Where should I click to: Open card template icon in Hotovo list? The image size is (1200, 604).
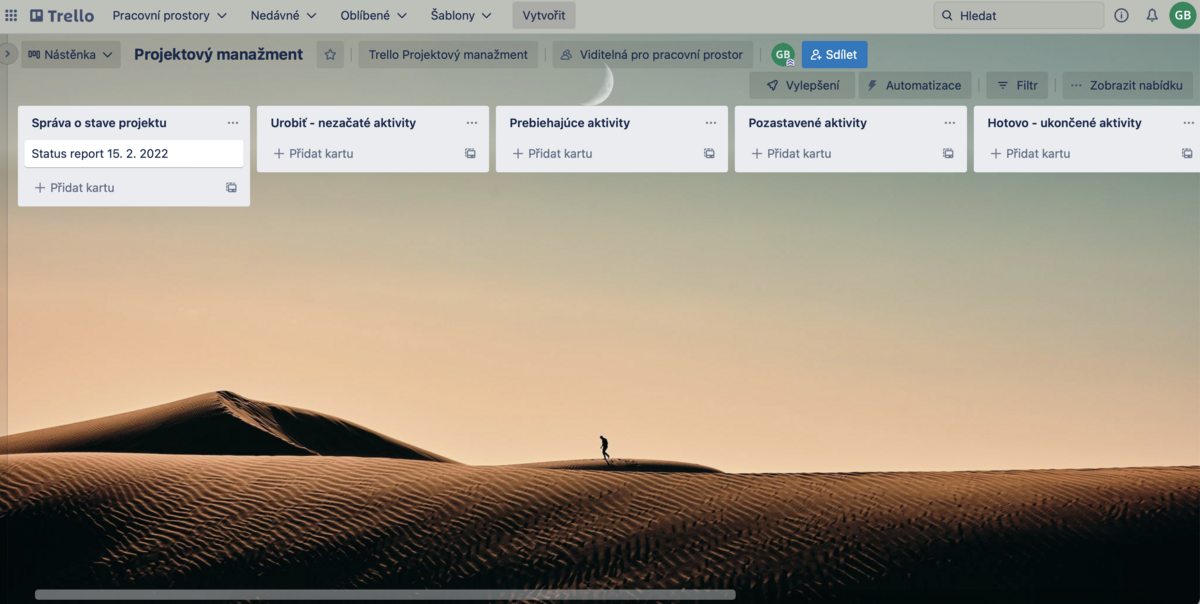tap(1186, 153)
